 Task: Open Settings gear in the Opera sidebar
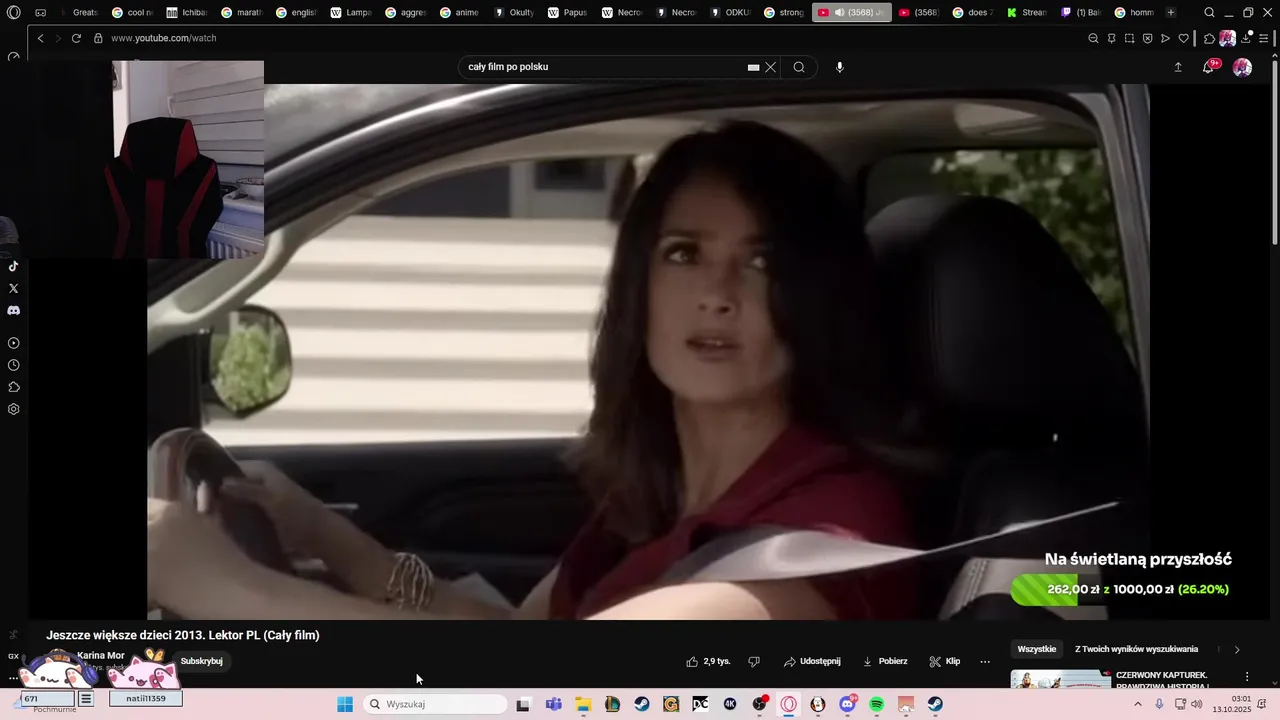coord(13,409)
